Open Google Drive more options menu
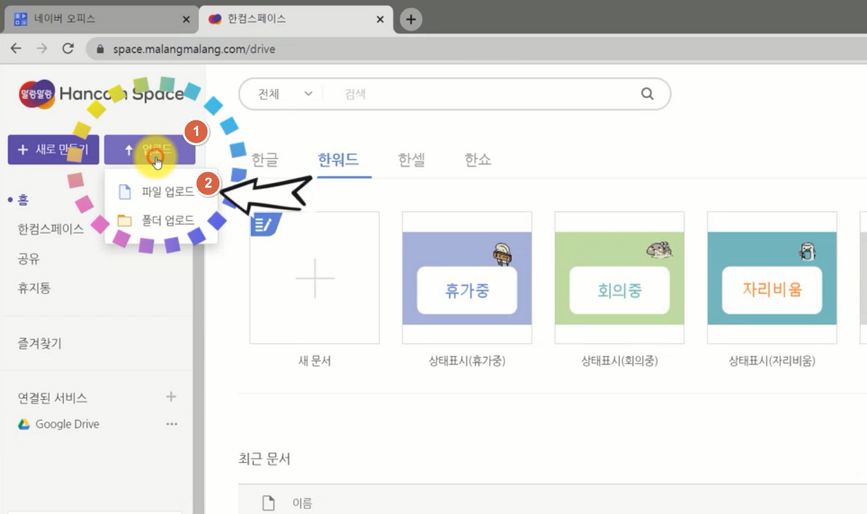Viewport: 867px width, 514px height. pyautogui.click(x=171, y=424)
